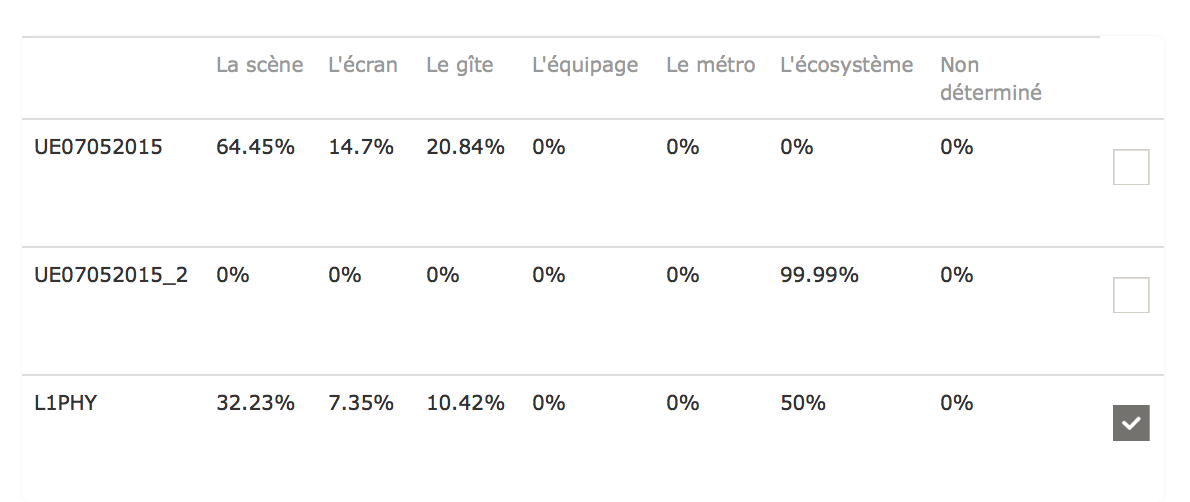Click the Le métro column header
This screenshot has width=1190, height=502.
click(711, 65)
